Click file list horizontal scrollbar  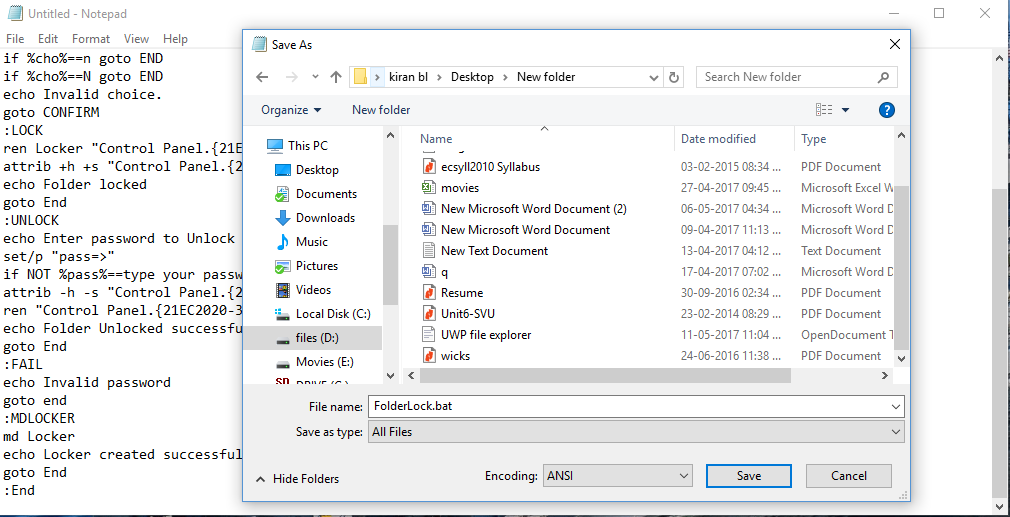605,375
